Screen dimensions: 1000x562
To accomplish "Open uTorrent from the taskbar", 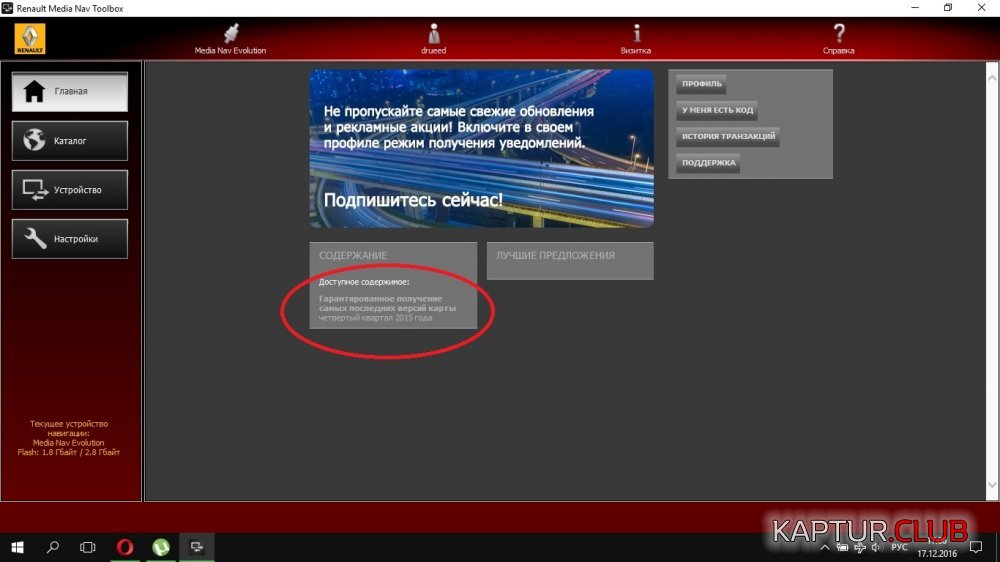I will (160, 547).
